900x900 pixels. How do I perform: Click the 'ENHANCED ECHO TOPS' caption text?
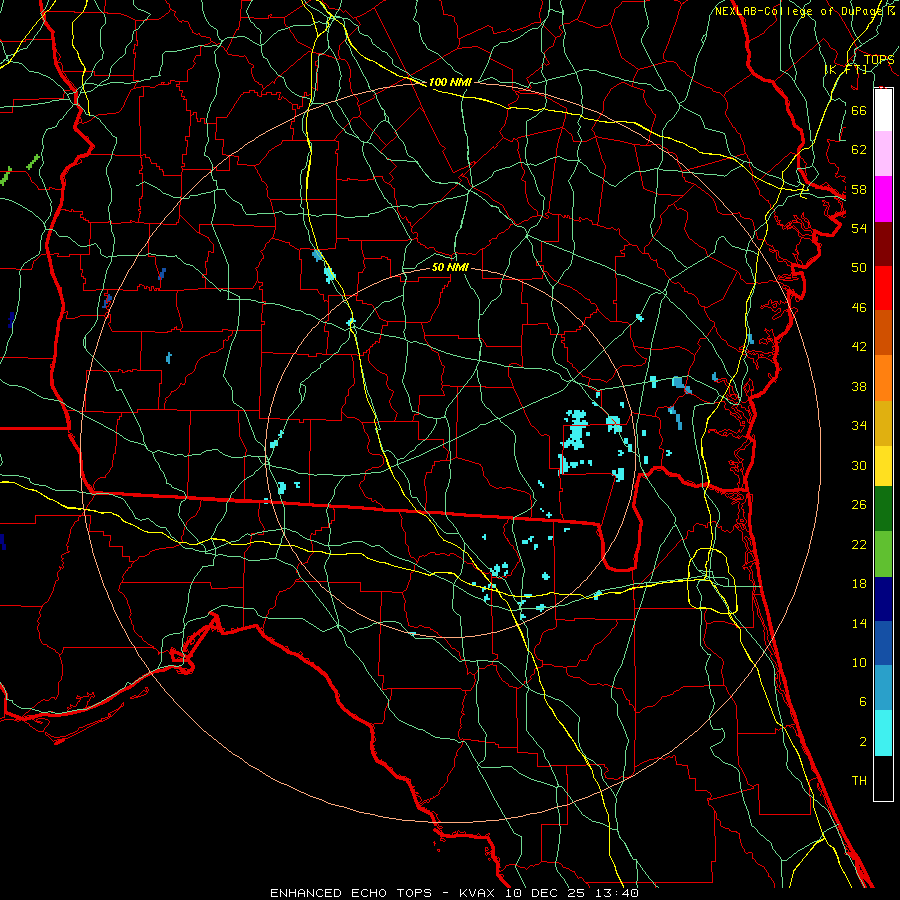point(351,893)
